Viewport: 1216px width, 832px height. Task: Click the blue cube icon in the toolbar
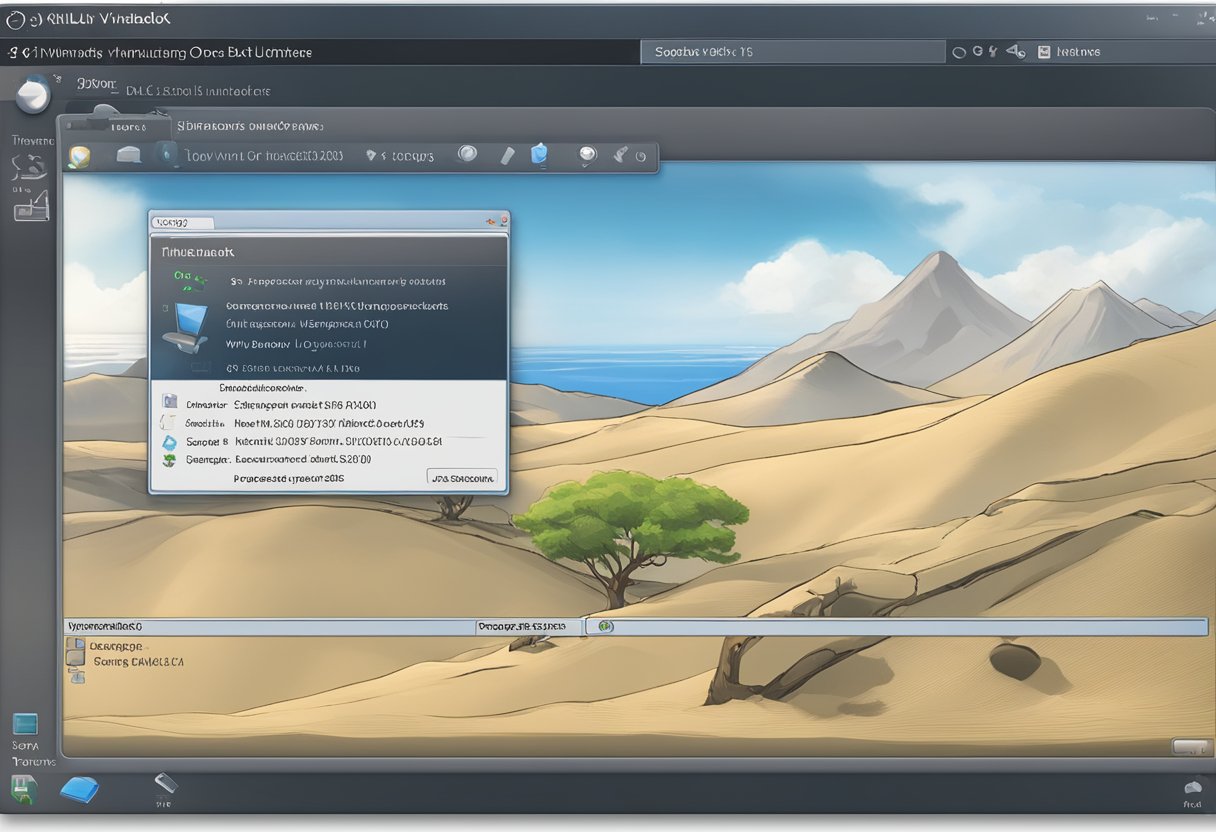[539, 154]
